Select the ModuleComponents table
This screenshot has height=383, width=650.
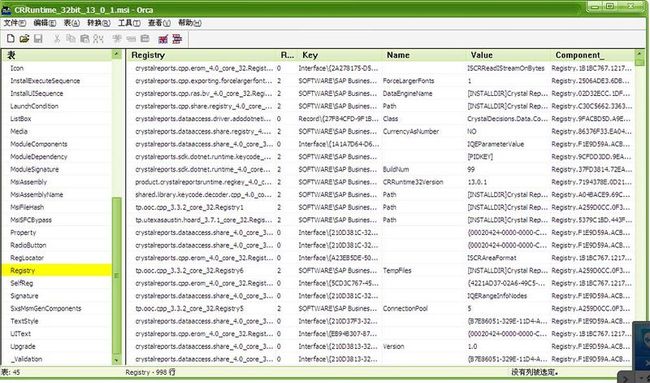39,144
